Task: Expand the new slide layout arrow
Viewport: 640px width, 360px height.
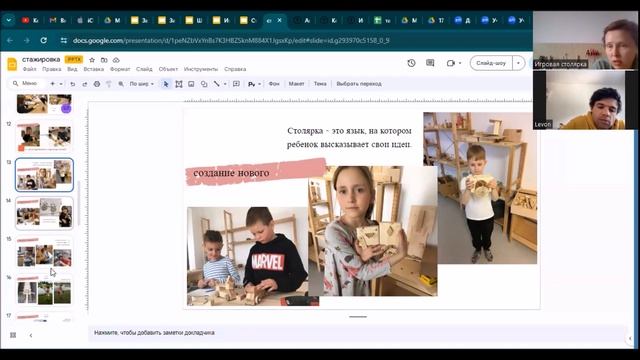Action: pyautogui.click(x=61, y=84)
